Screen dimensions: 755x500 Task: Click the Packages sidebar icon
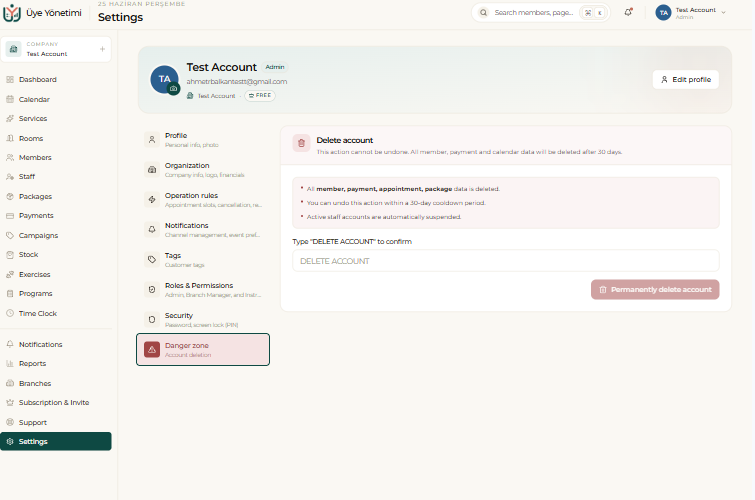10,197
